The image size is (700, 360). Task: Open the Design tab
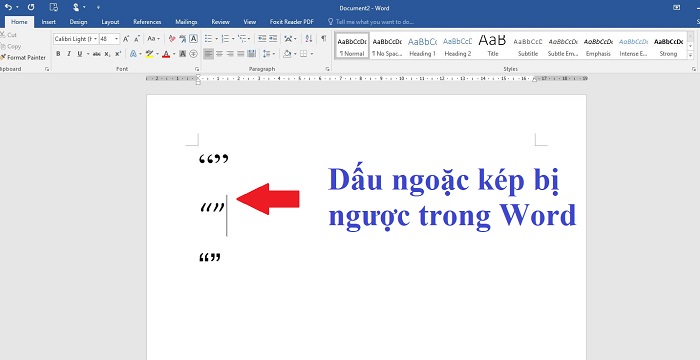coord(78,21)
